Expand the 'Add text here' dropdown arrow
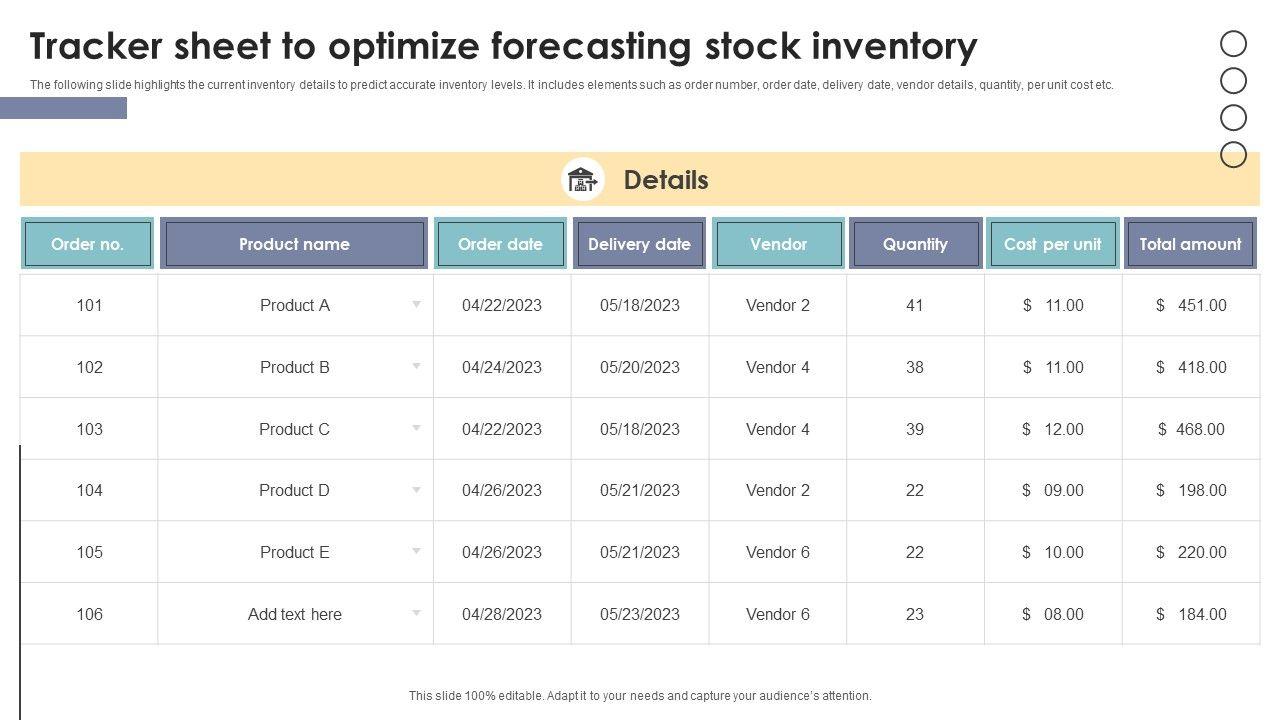This screenshot has height=720, width=1280. coord(416,613)
